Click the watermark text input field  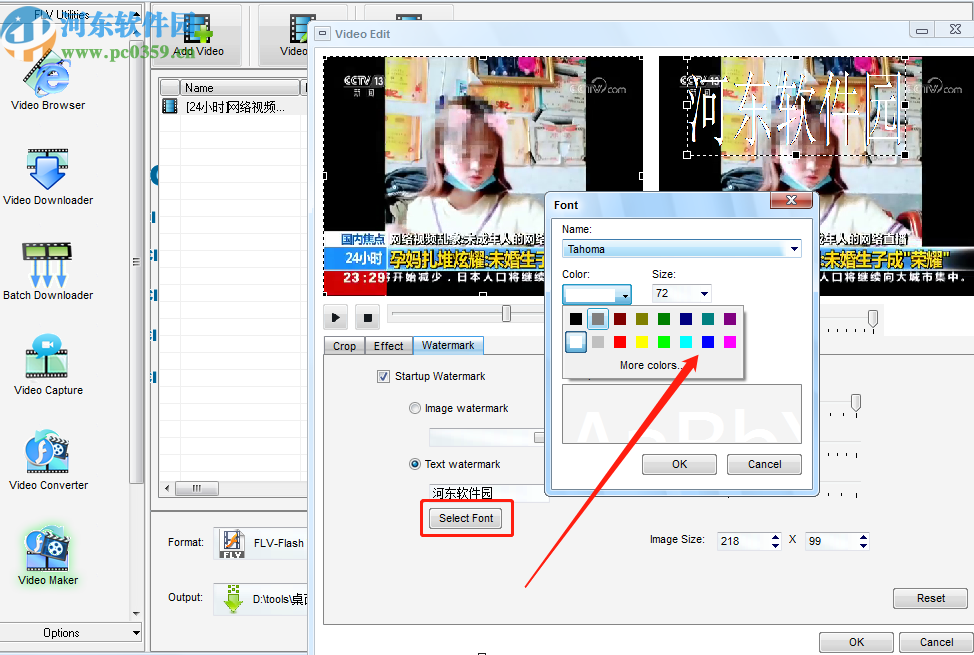[x=487, y=493]
